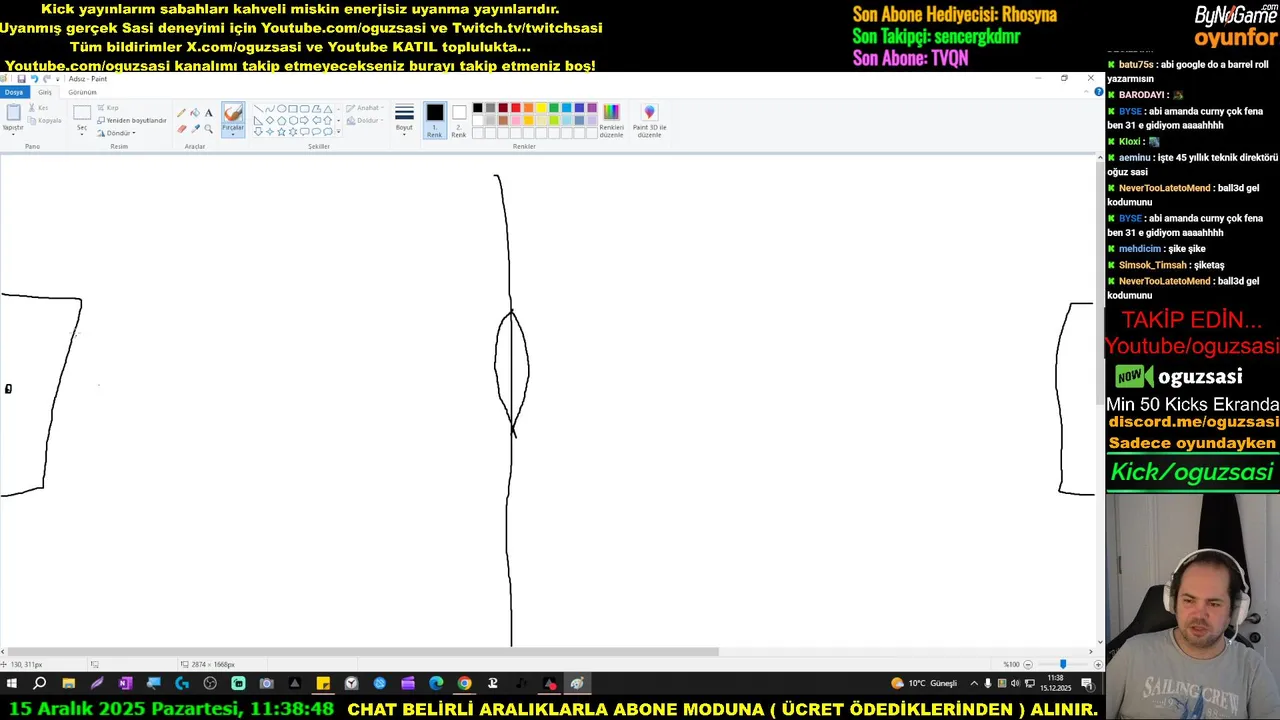Screen dimensions: 1280x720
Task: Expand the Şekiller shapes gallery arrow
Action: point(338,131)
